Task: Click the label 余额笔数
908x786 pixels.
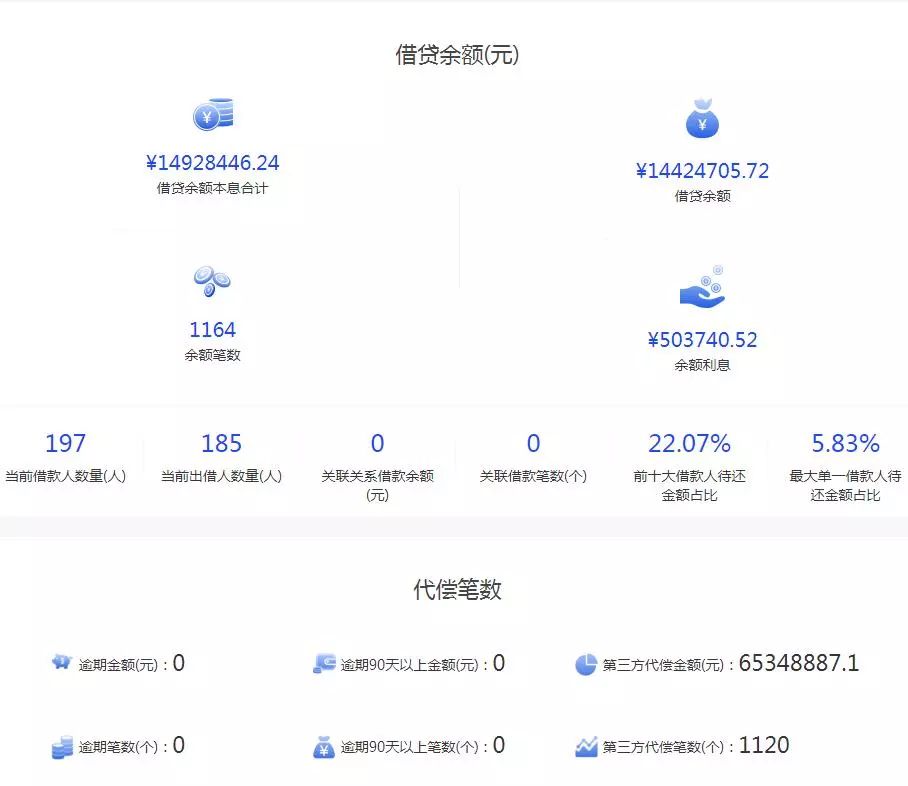Action: (213, 355)
